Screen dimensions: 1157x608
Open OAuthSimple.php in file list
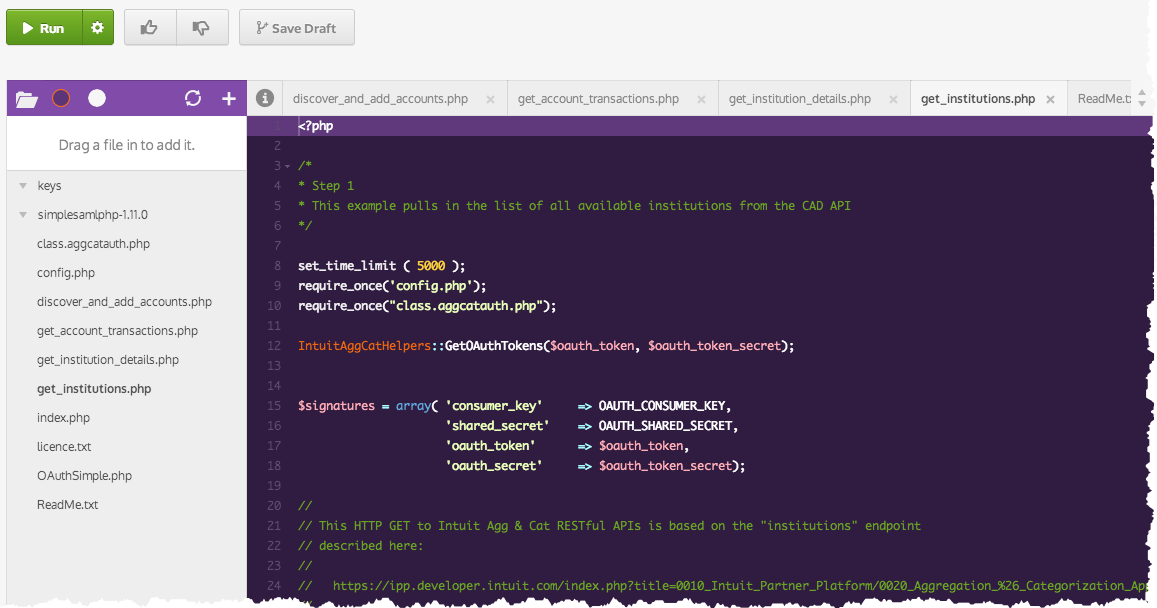(84, 475)
